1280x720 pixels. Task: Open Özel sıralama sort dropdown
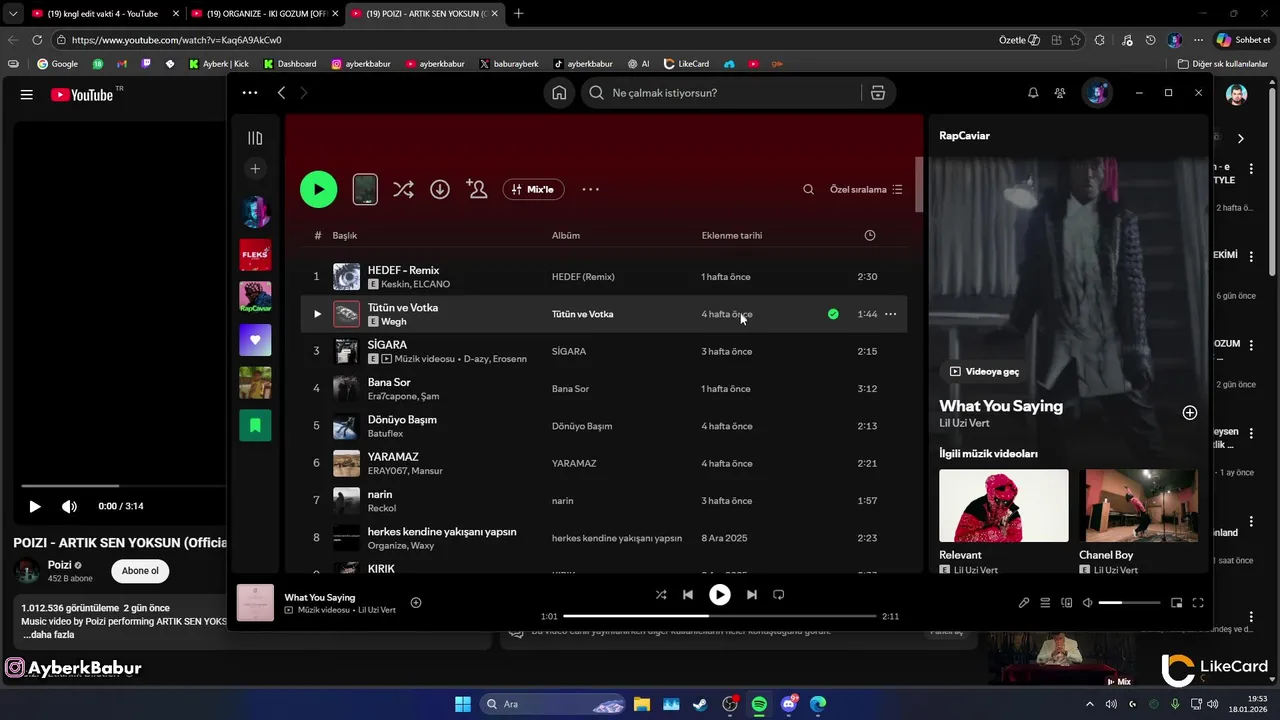point(866,189)
